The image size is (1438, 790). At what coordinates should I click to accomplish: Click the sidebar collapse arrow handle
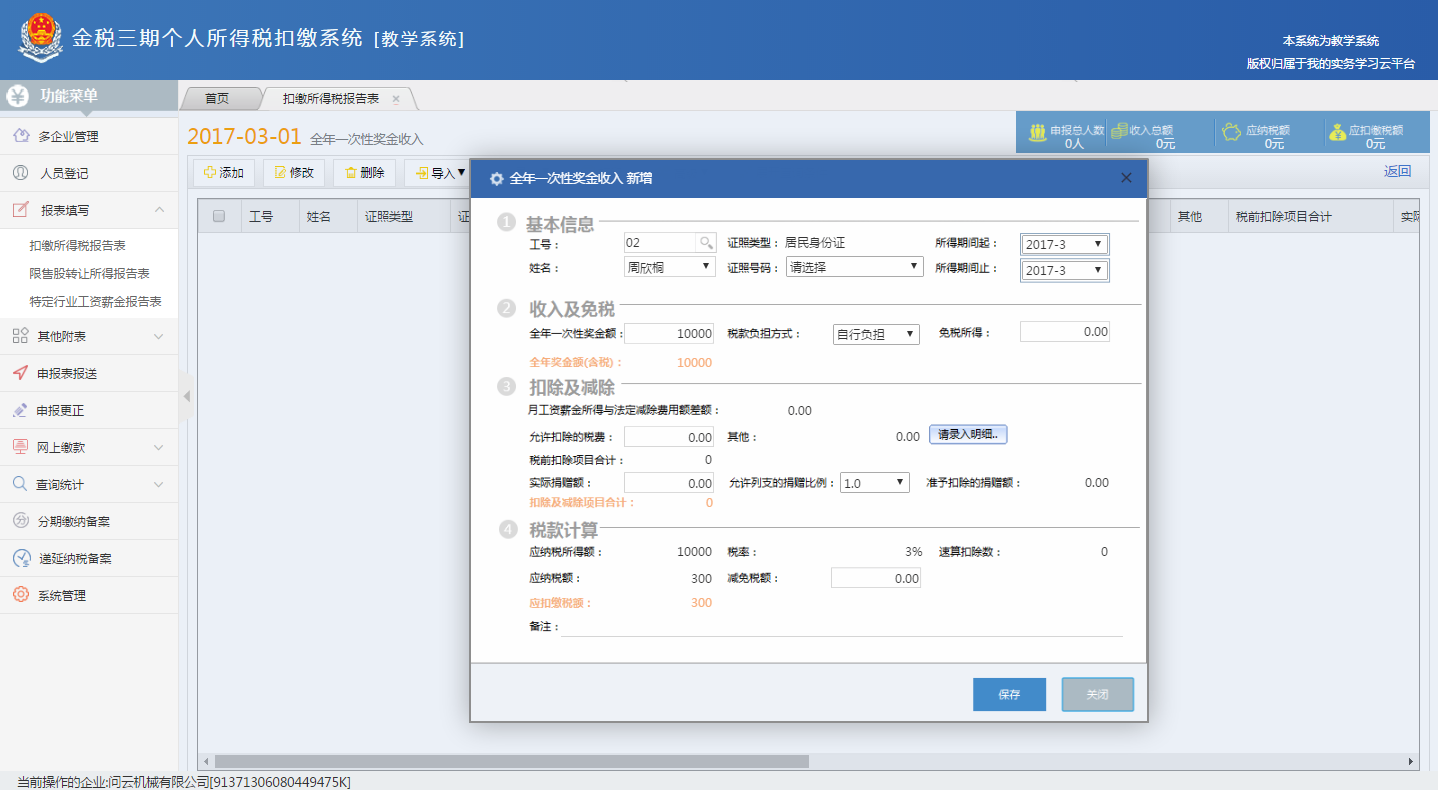[186, 397]
